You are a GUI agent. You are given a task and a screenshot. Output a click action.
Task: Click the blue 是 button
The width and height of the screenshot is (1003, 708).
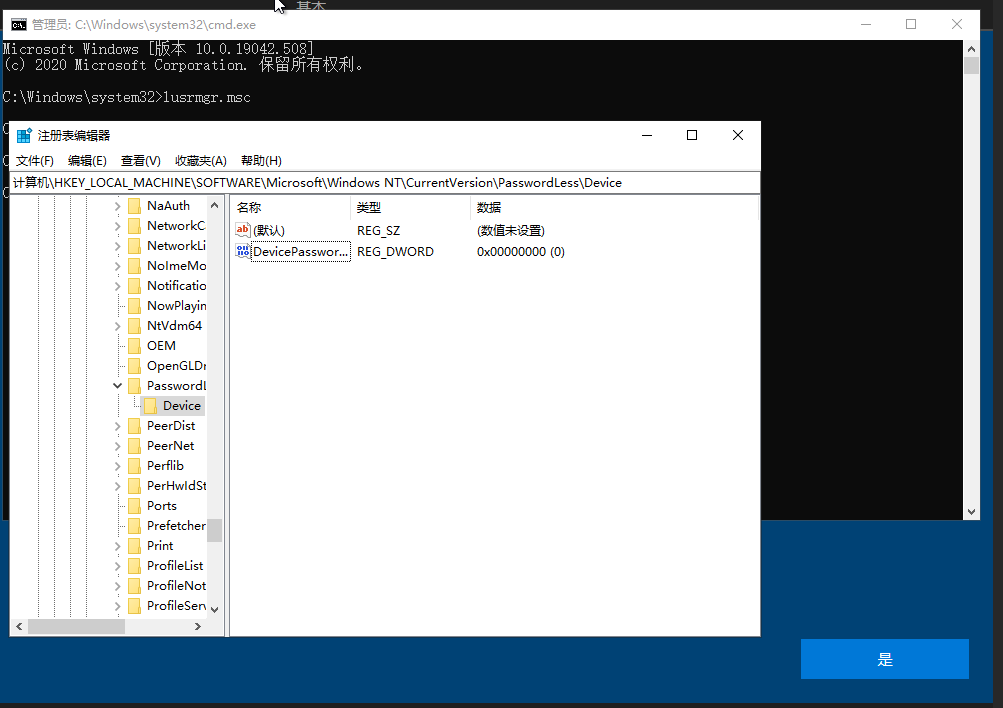(x=885, y=659)
